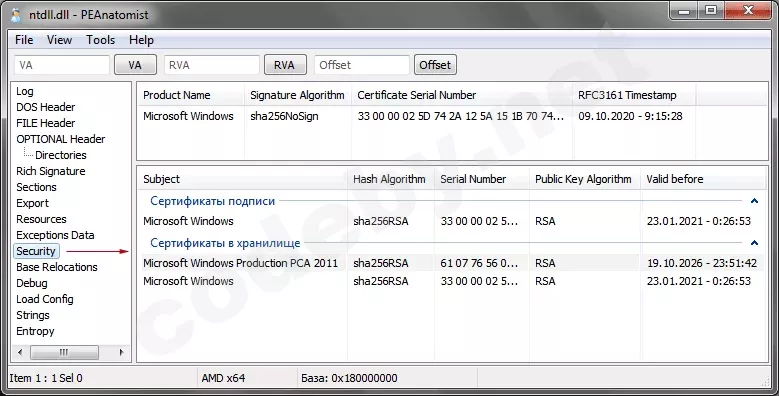Viewport: 779px width, 396px height.
Task: Click AMD x64 in status bar
Action: coord(223,378)
